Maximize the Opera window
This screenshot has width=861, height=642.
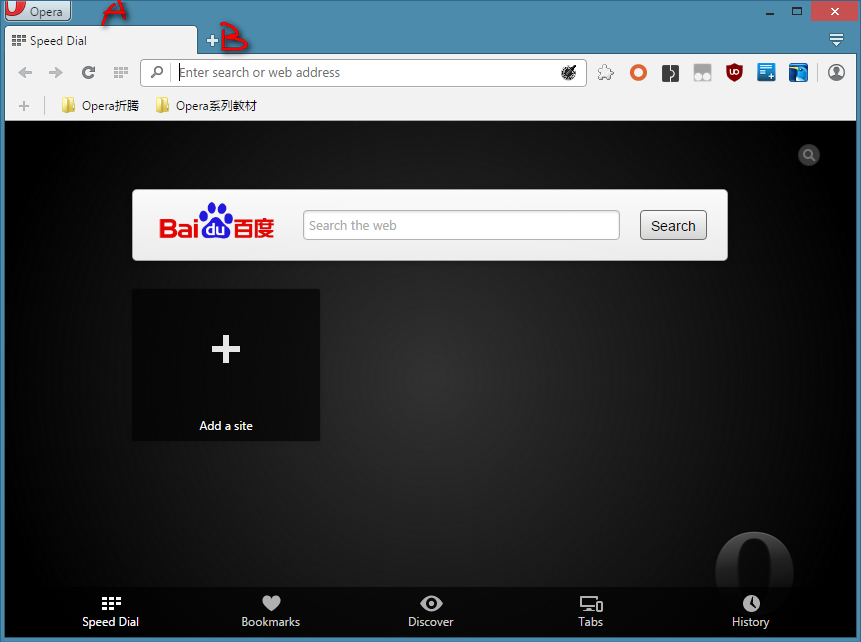797,11
